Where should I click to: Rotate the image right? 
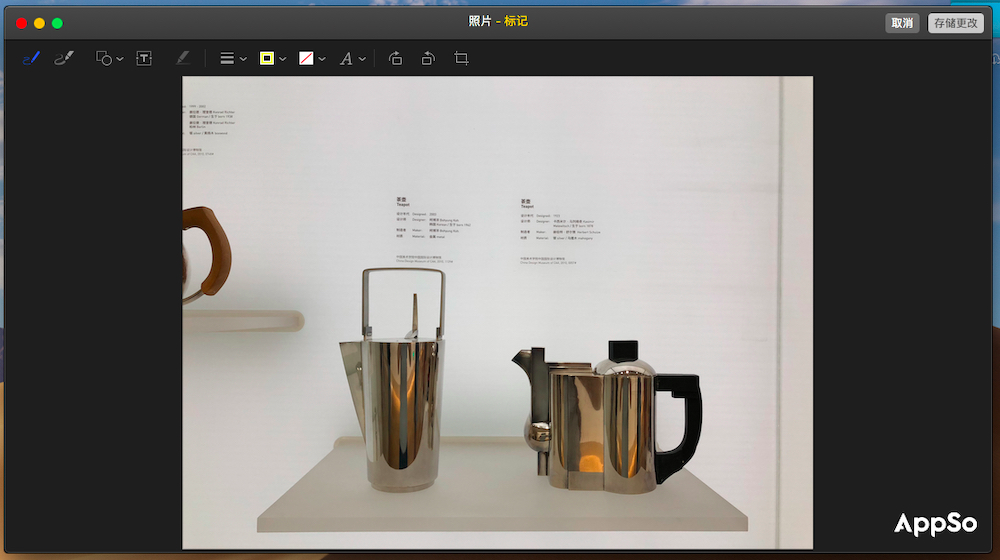[428, 59]
